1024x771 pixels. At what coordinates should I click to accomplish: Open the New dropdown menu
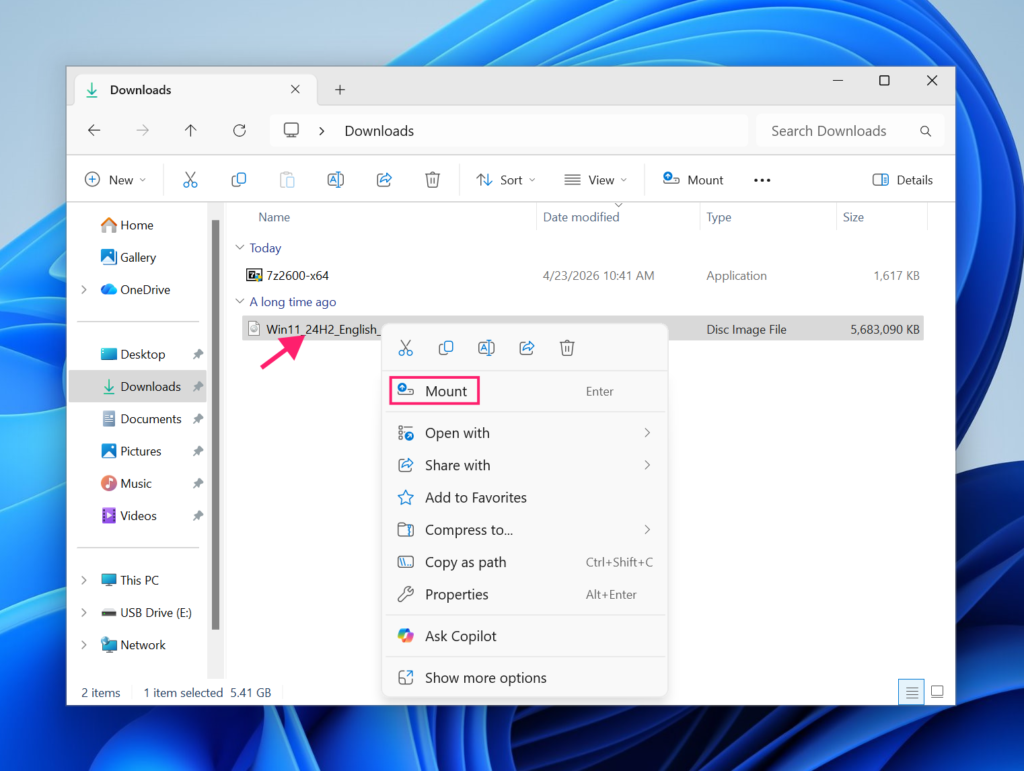[x=116, y=180]
